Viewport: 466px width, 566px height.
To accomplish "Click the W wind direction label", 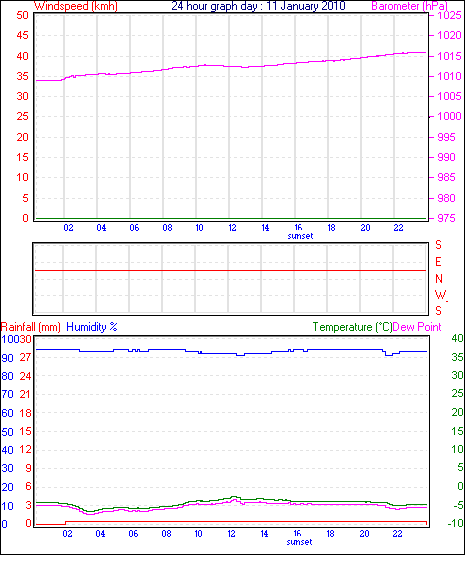I will [440, 295].
